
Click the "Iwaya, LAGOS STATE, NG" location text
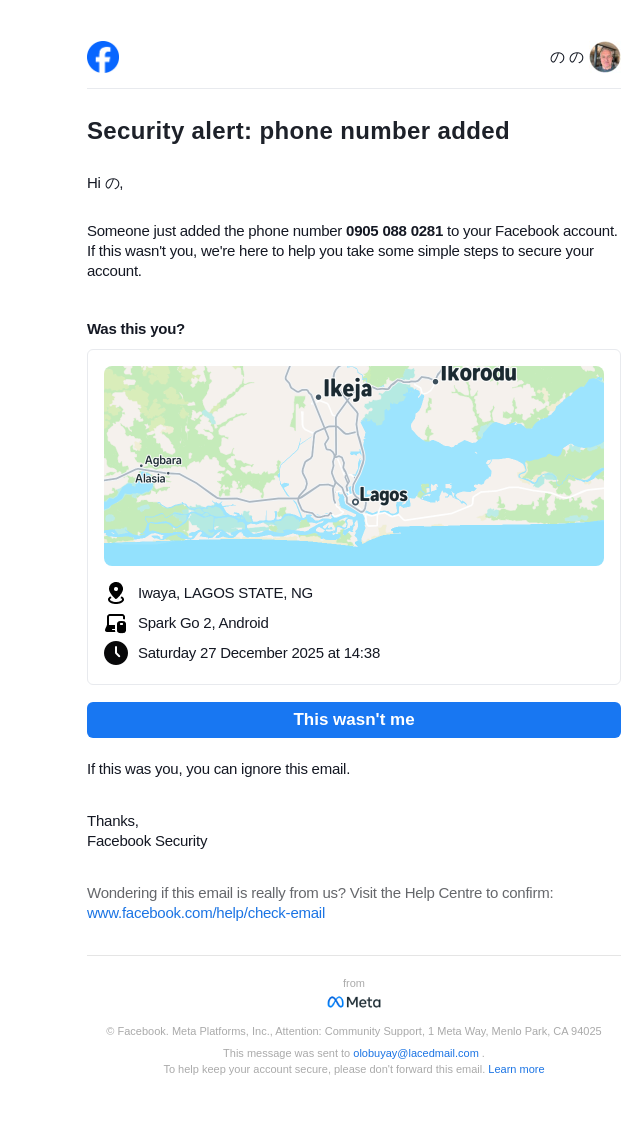225,593
